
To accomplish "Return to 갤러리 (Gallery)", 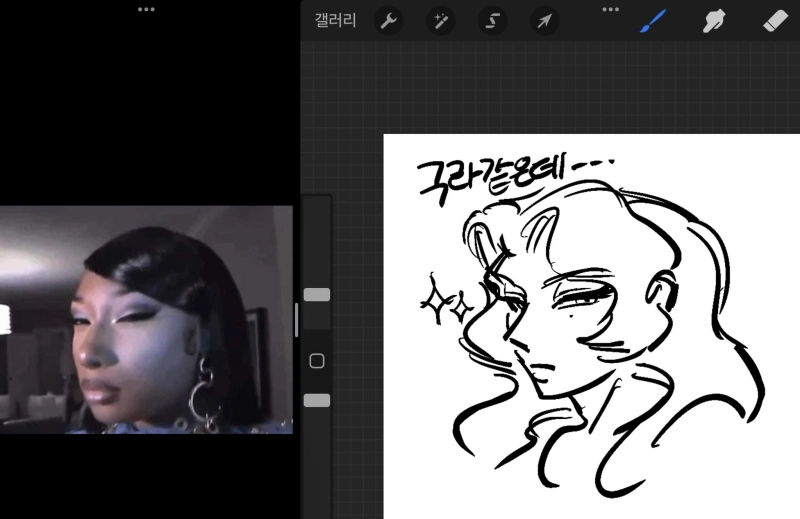I will tap(335, 20).
